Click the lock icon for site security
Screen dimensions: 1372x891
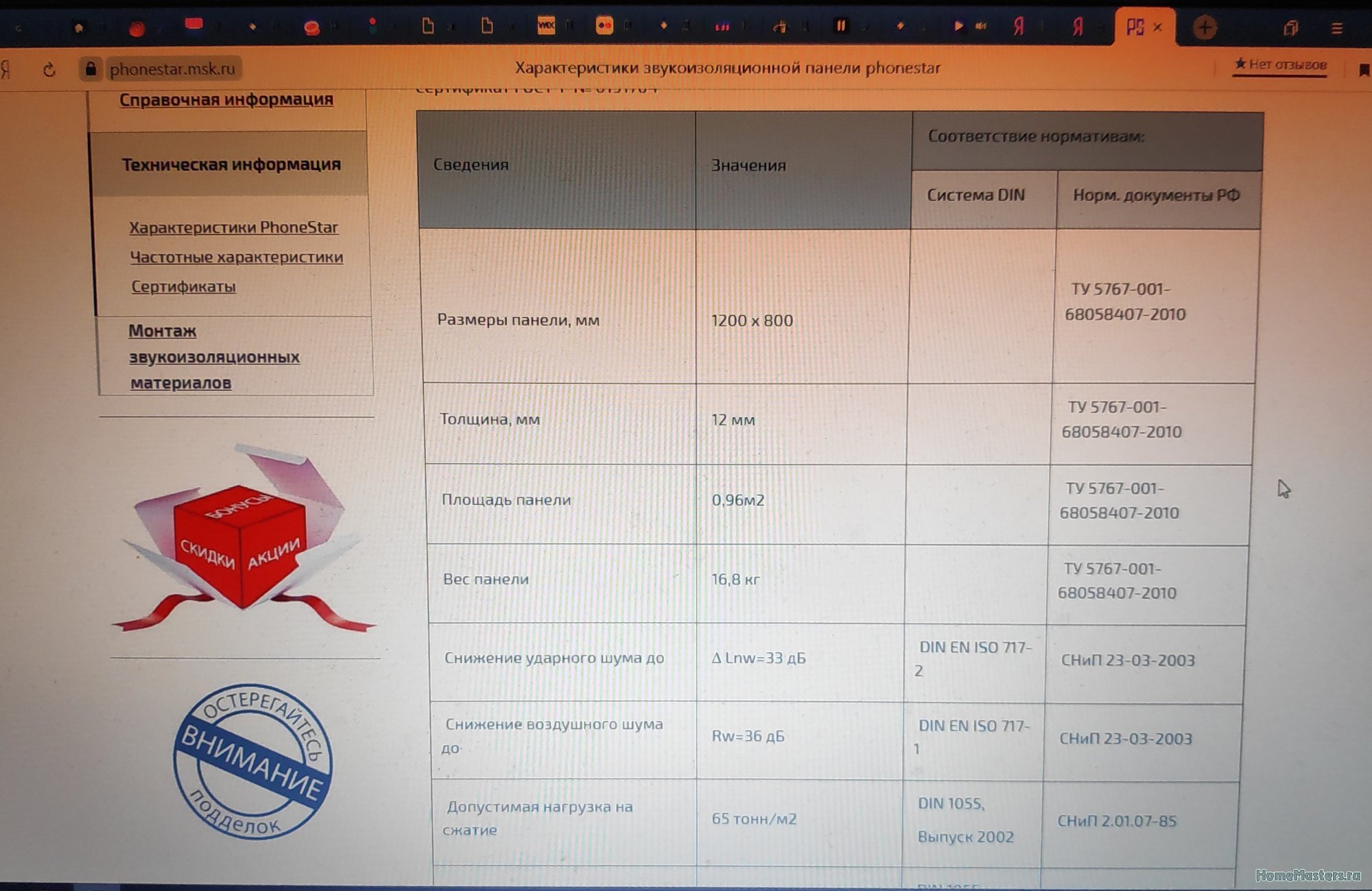click(x=90, y=69)
